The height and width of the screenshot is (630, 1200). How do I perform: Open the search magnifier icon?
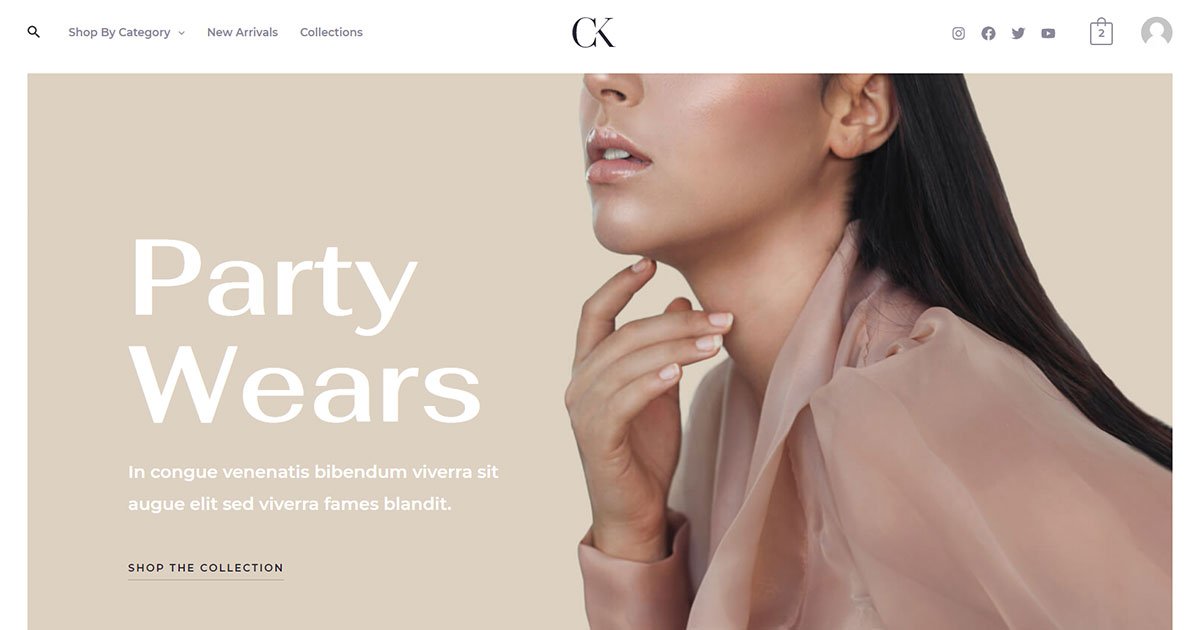click(34, 32)
